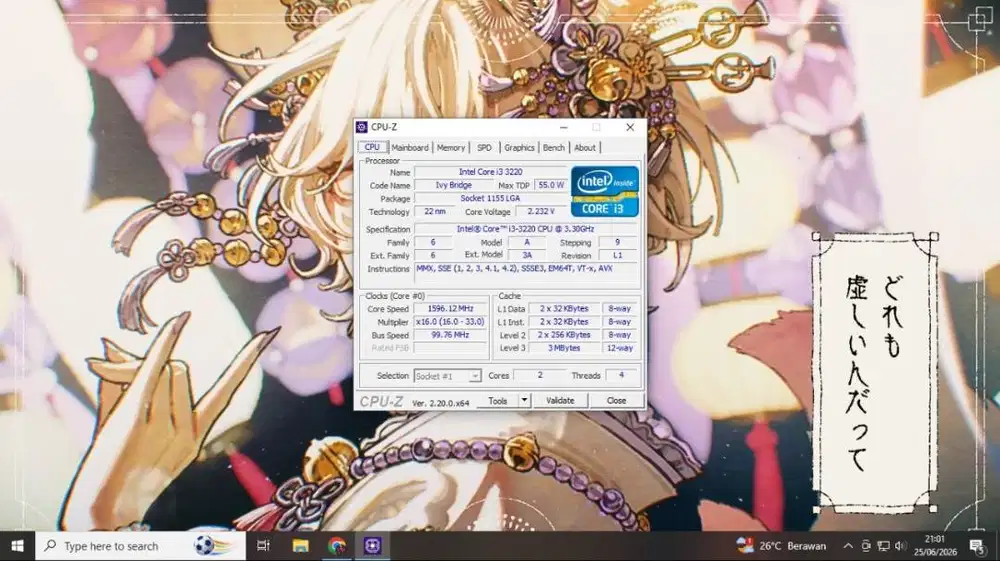Click the Name value Intel Core i3 3220
Screen dimensions: 1000x561
coord(490,172)
